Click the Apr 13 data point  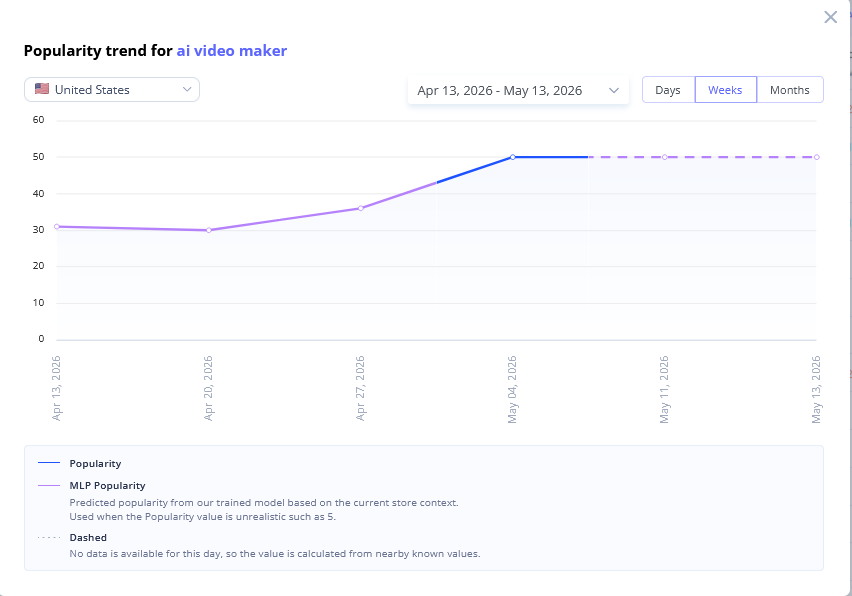point(57,227)
